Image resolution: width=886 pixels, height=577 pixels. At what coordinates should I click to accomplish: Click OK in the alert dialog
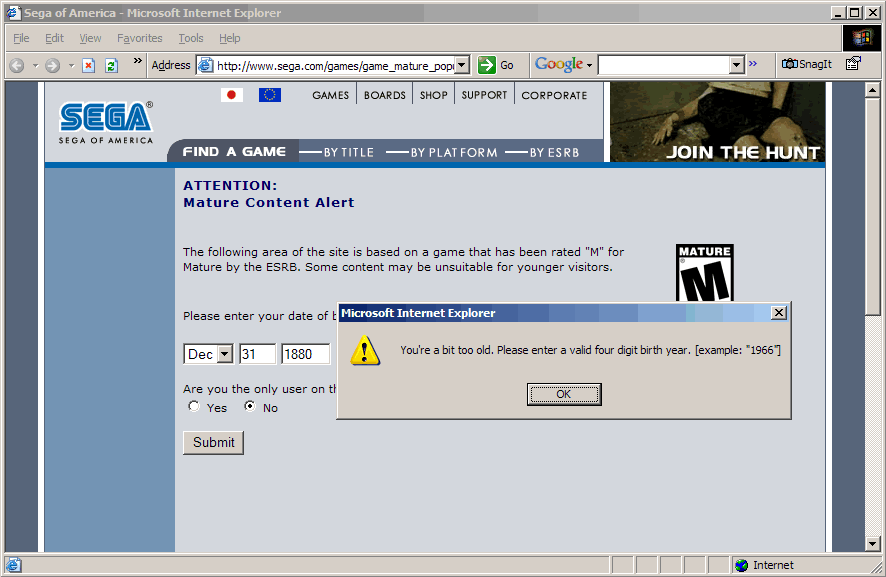[x=564, y=394]
